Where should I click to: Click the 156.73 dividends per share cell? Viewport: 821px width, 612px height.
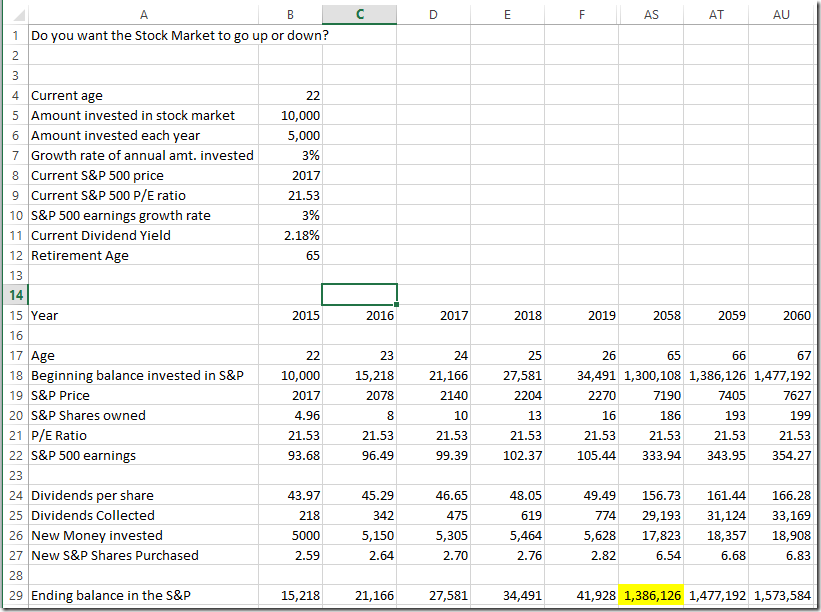point(651,495)
